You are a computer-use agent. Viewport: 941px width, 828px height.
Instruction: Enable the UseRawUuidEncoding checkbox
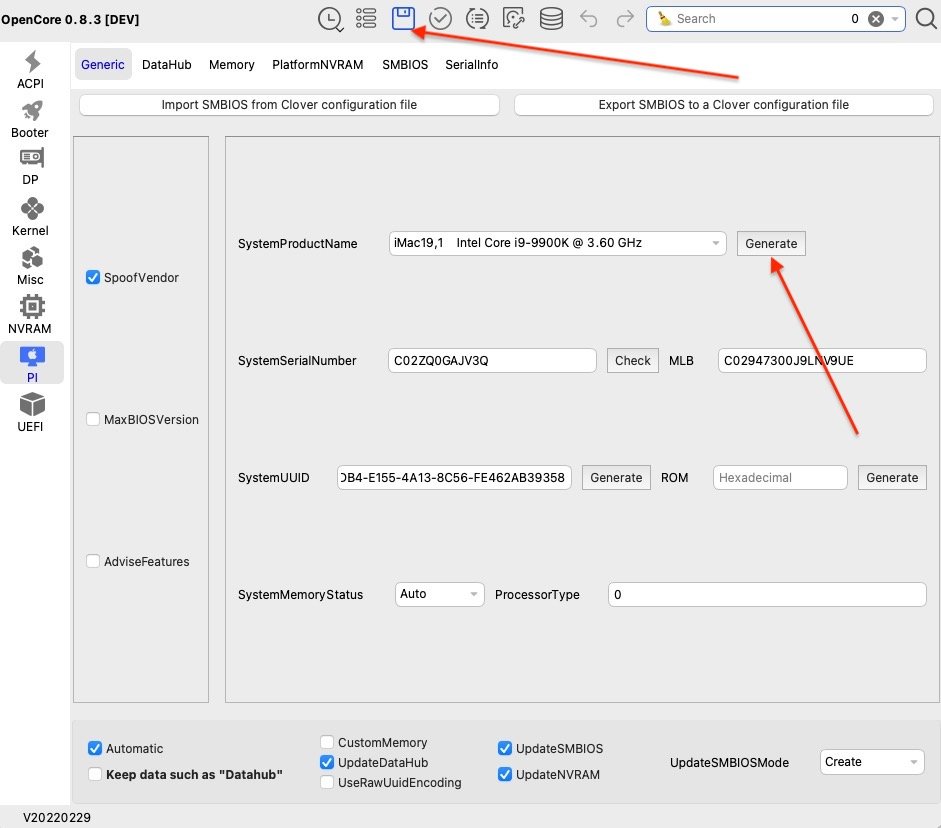click(x=327, y=782)
